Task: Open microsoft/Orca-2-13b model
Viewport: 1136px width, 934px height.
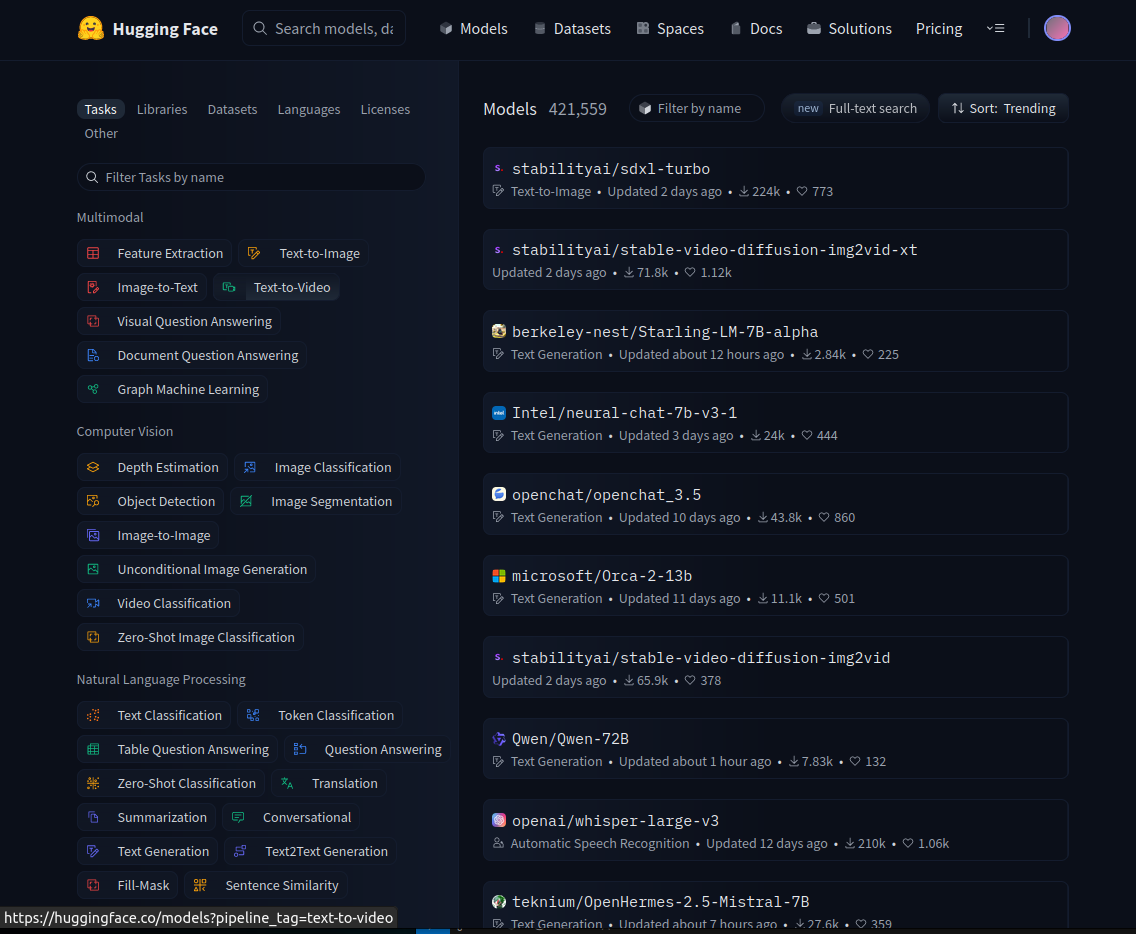Action: click(x=775, y=585)
